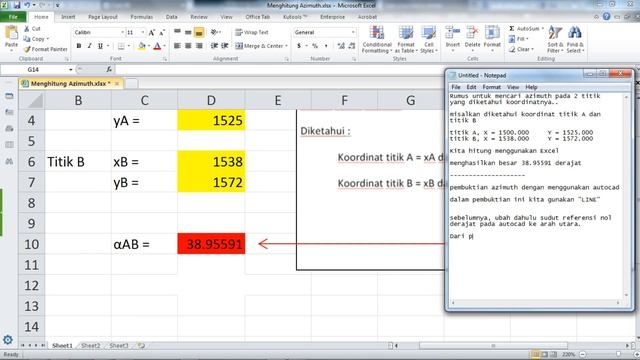This screenshot has width=640, height=360.
Task: Toggle Italic formatting
Action: pos(89,46)
